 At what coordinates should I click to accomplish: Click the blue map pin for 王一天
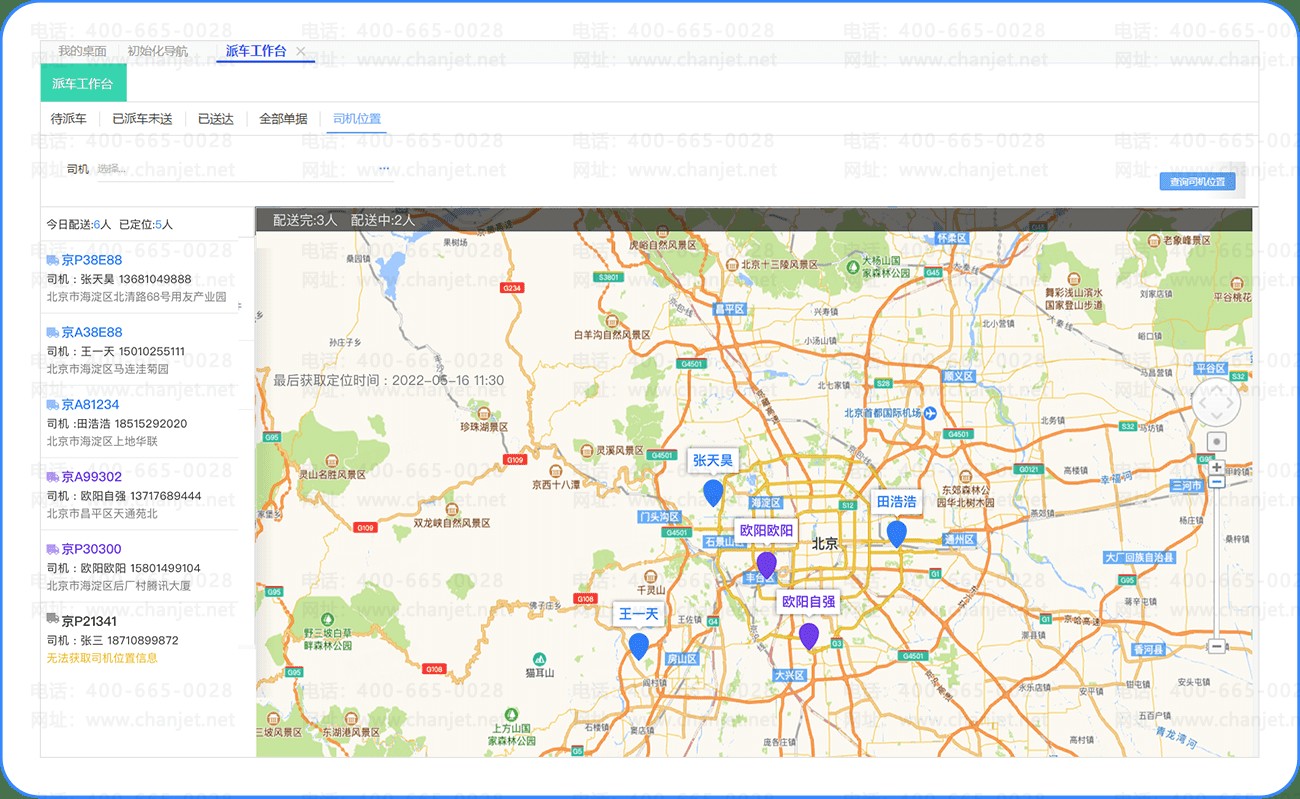(x=638, y=646)
